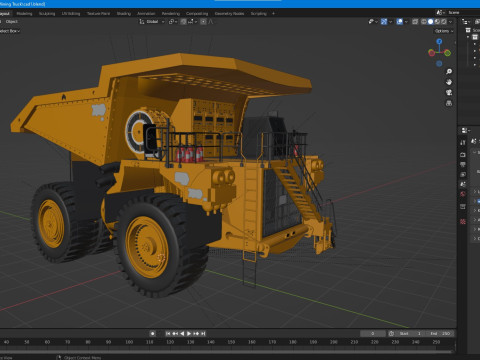Toggle X-ray view mode
480x360 pixels.
(415, 22)
